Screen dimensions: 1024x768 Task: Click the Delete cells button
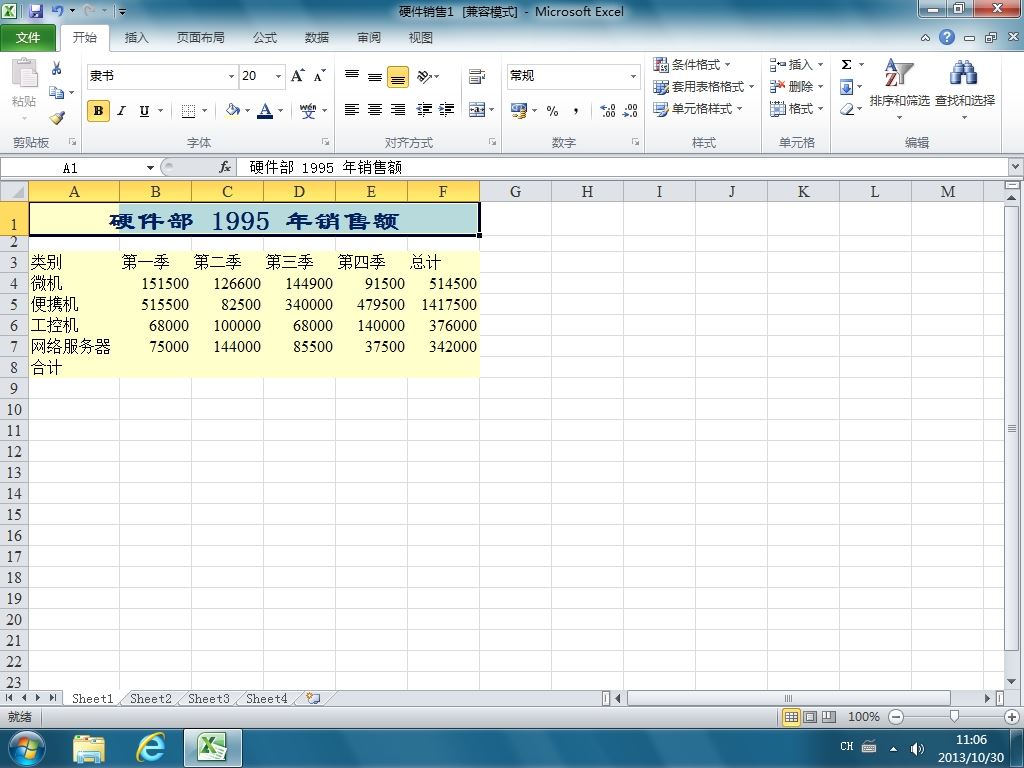[796, 87]
